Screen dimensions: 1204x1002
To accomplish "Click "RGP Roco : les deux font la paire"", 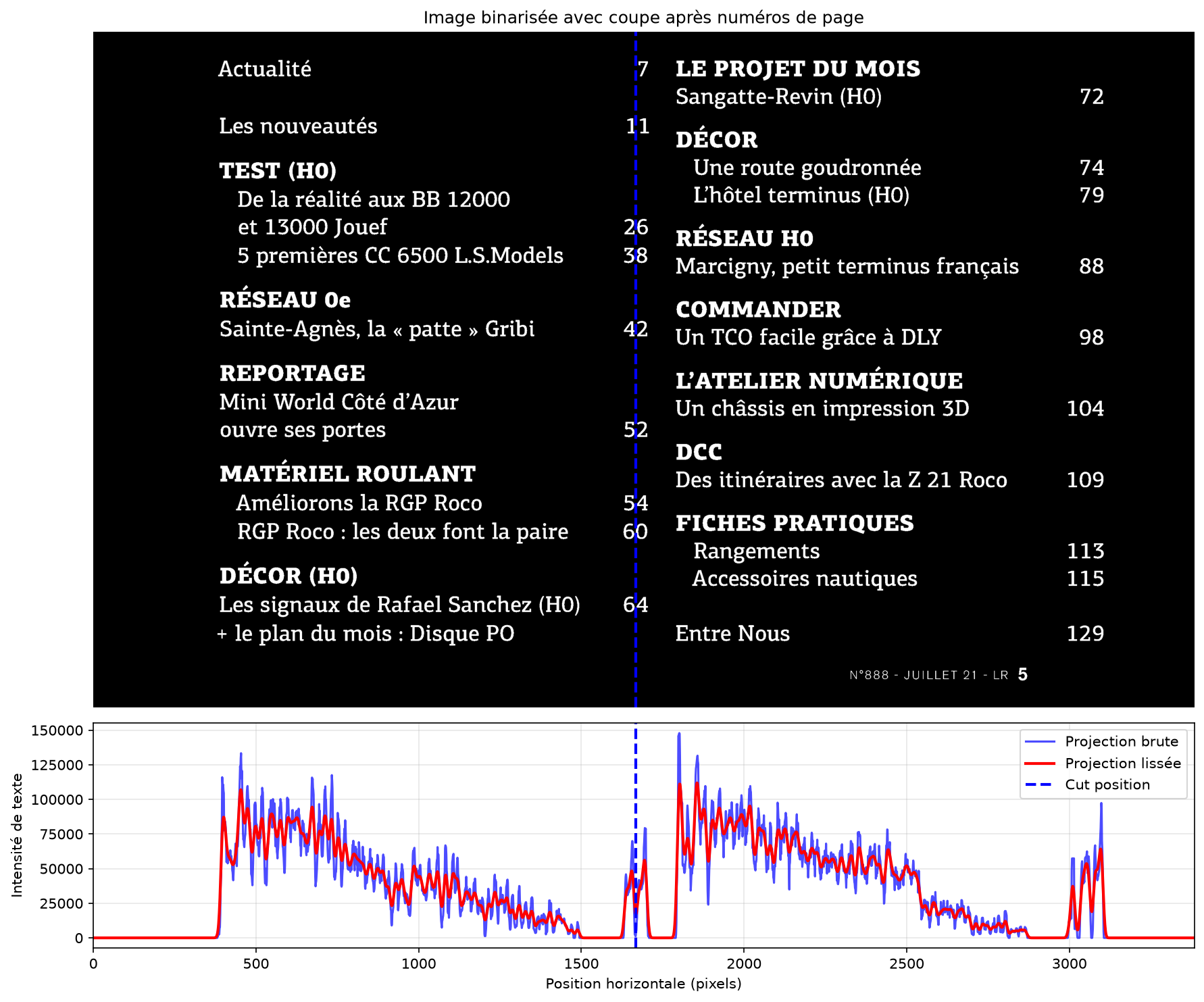I will click(x=403, y=532).
